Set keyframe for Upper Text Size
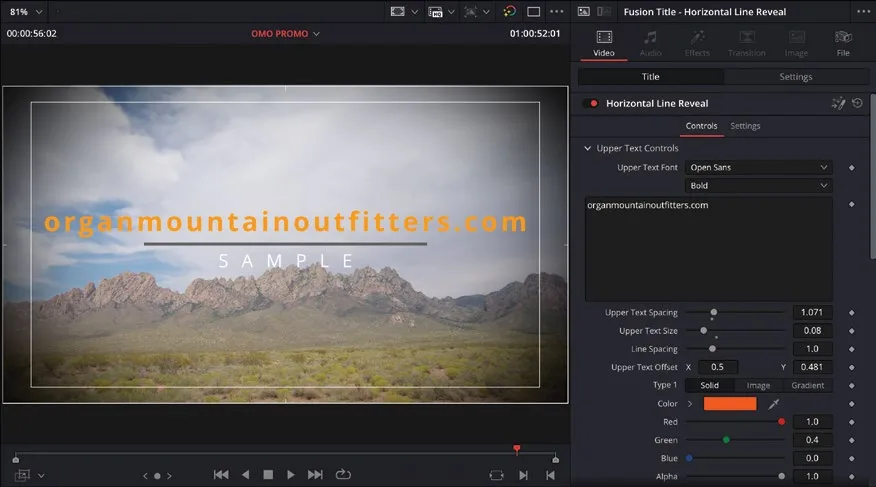The width and height of the screenshot is (876, 487). [851, 331]
